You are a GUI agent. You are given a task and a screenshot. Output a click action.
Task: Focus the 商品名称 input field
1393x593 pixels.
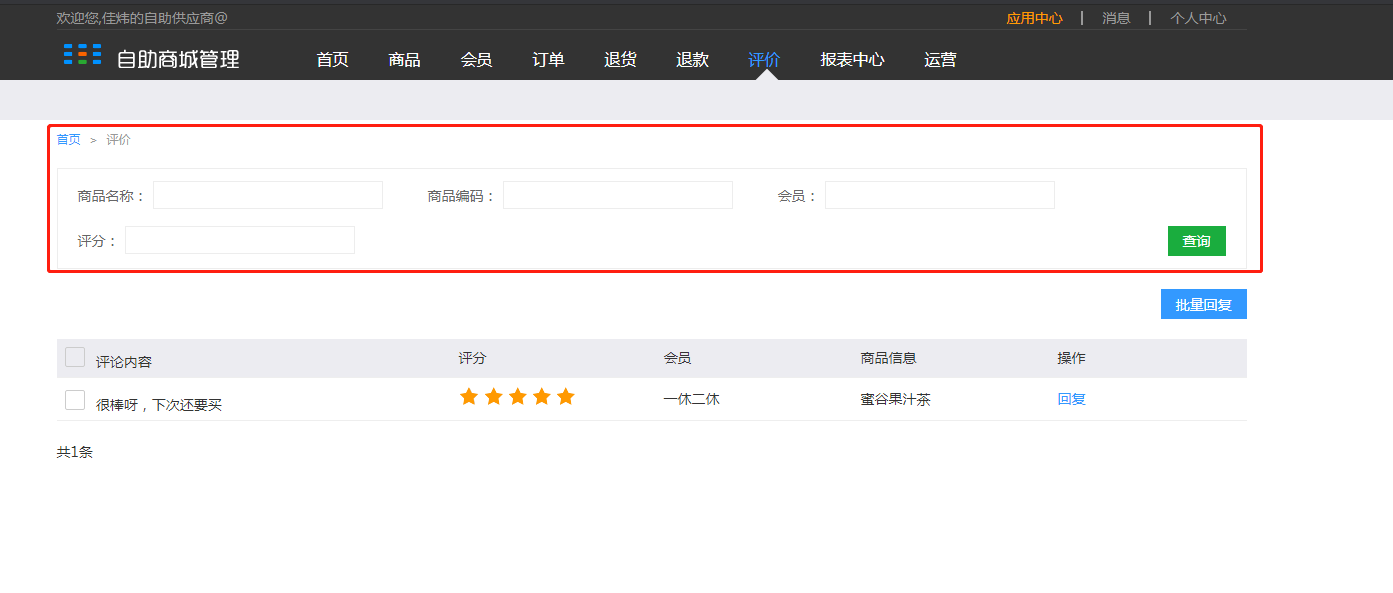[268, 195]
